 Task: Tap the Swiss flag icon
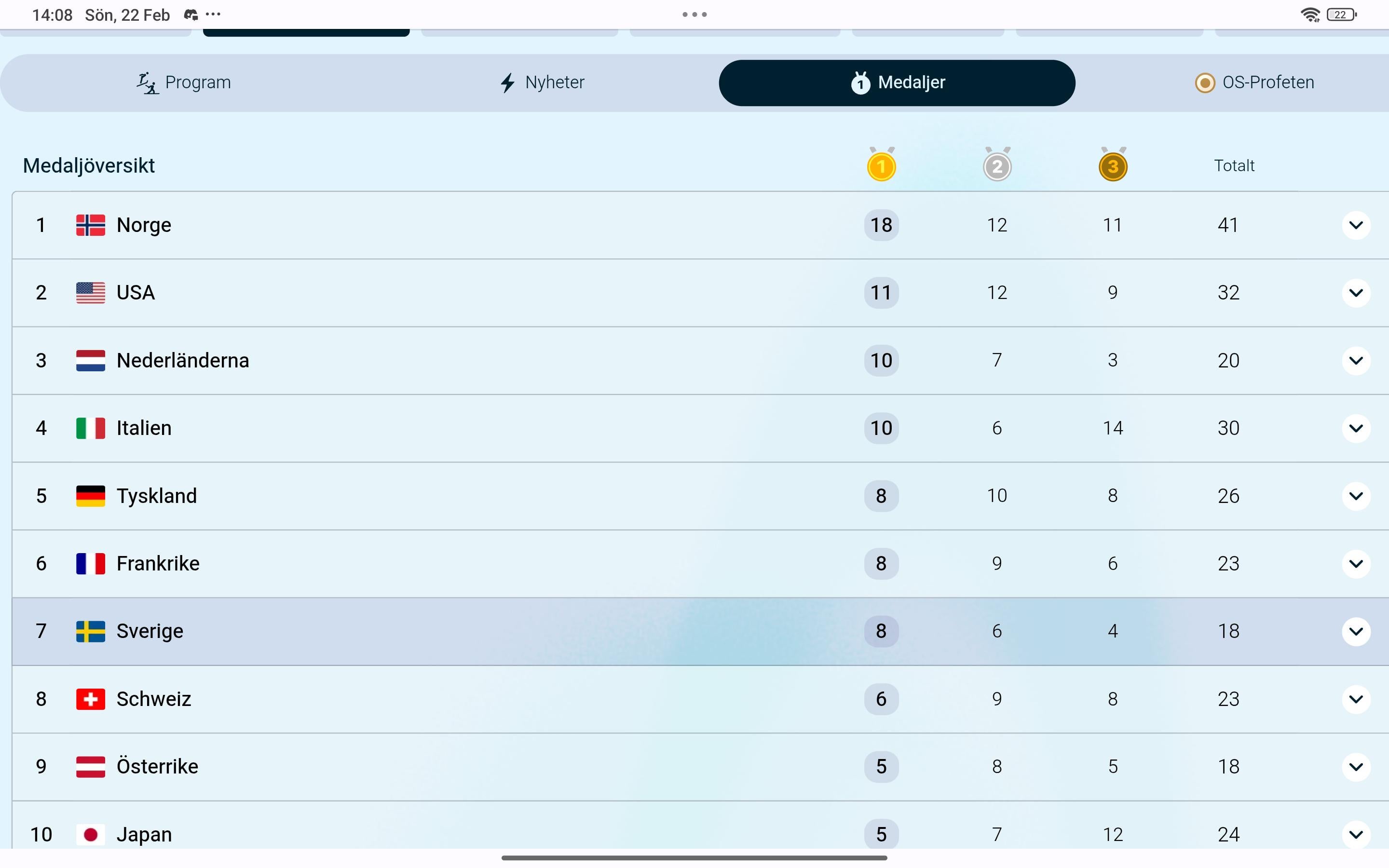point(90,699)
